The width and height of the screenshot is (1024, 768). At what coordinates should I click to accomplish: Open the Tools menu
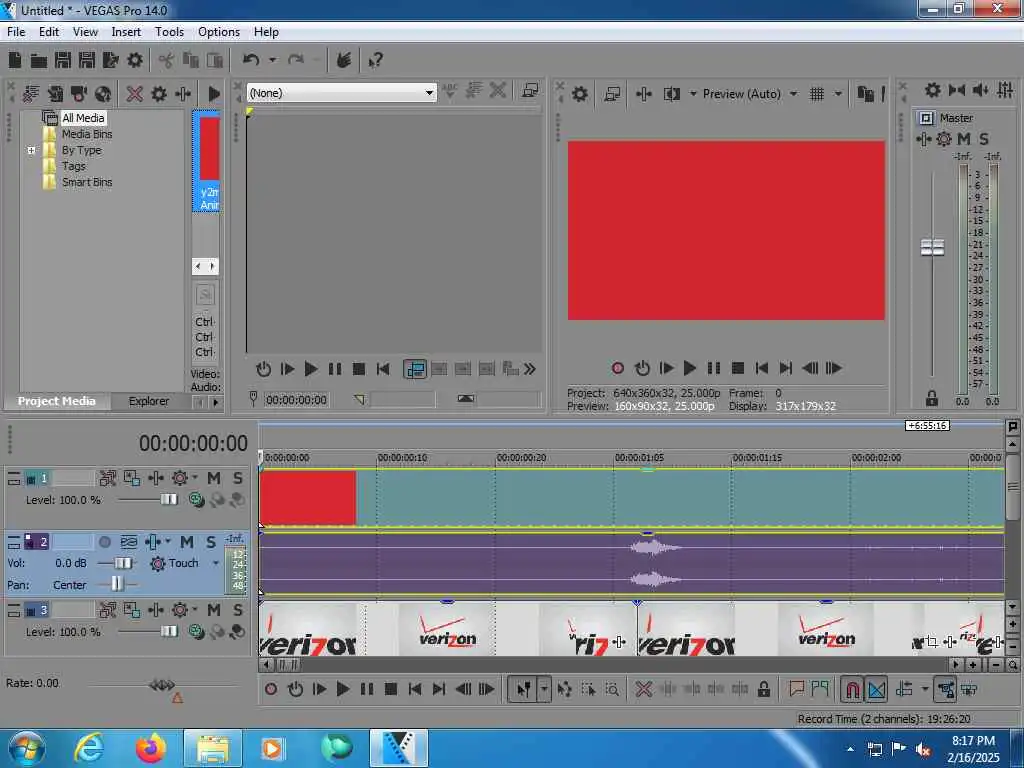pyautogui.click(x=169, y=32)
